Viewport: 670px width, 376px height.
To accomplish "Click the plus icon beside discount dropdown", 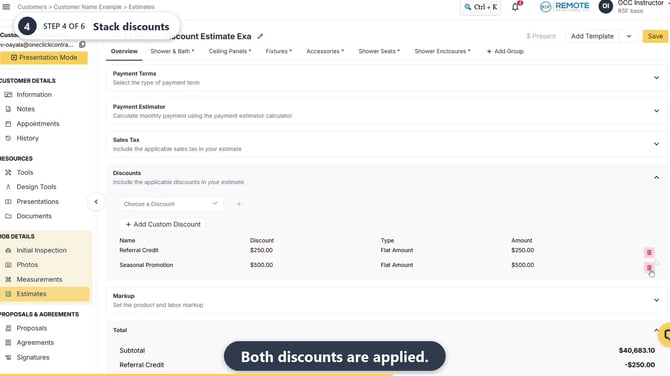I will pyautogui.click(x=239, y=204).
